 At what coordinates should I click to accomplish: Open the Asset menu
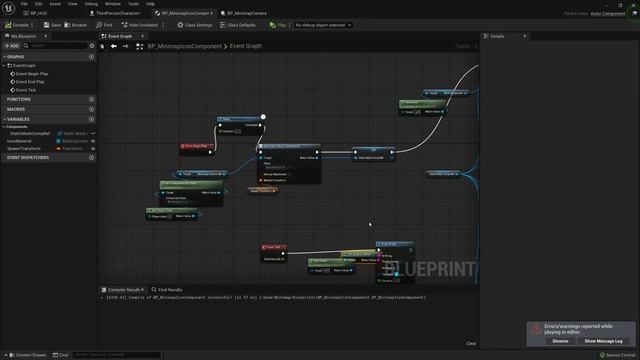click(55, 4)
